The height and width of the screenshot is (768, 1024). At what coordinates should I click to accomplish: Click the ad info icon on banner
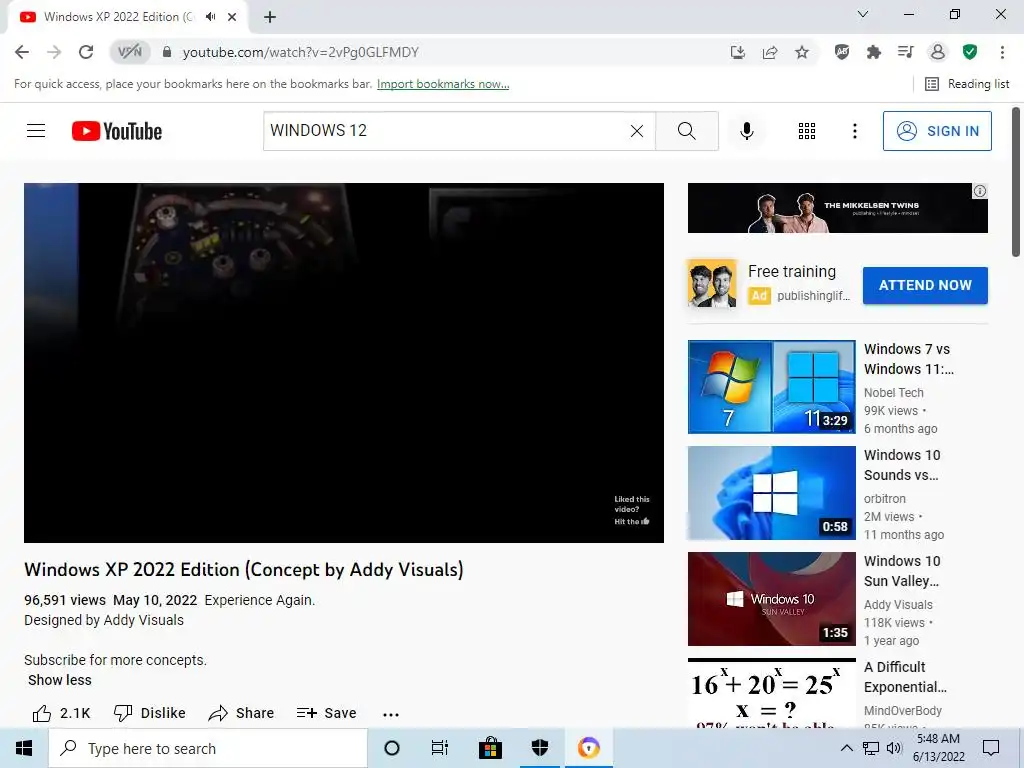tap(980, 191)
